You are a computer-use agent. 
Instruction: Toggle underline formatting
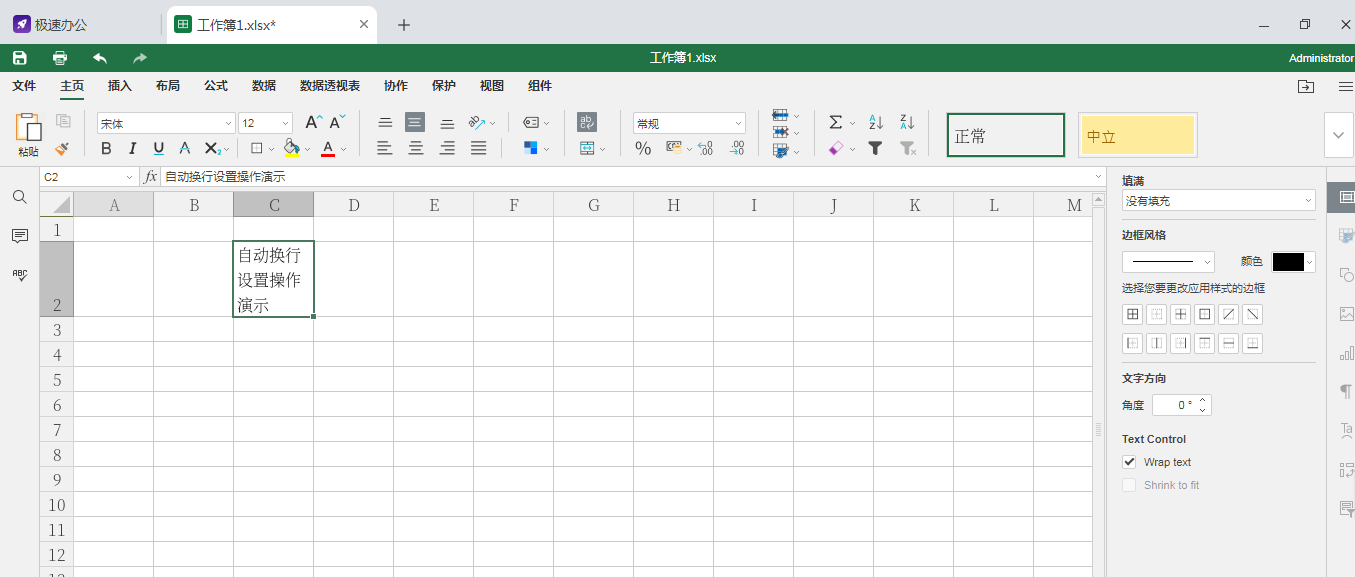tap(159, 148)
